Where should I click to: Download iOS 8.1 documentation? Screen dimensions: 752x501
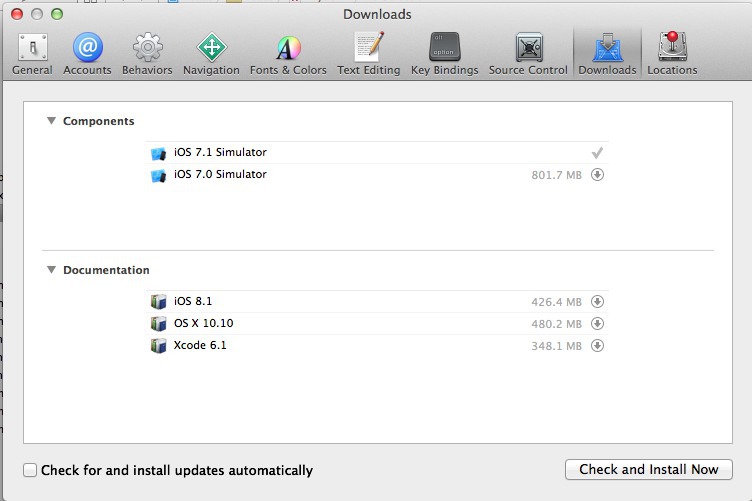(597, 302)
